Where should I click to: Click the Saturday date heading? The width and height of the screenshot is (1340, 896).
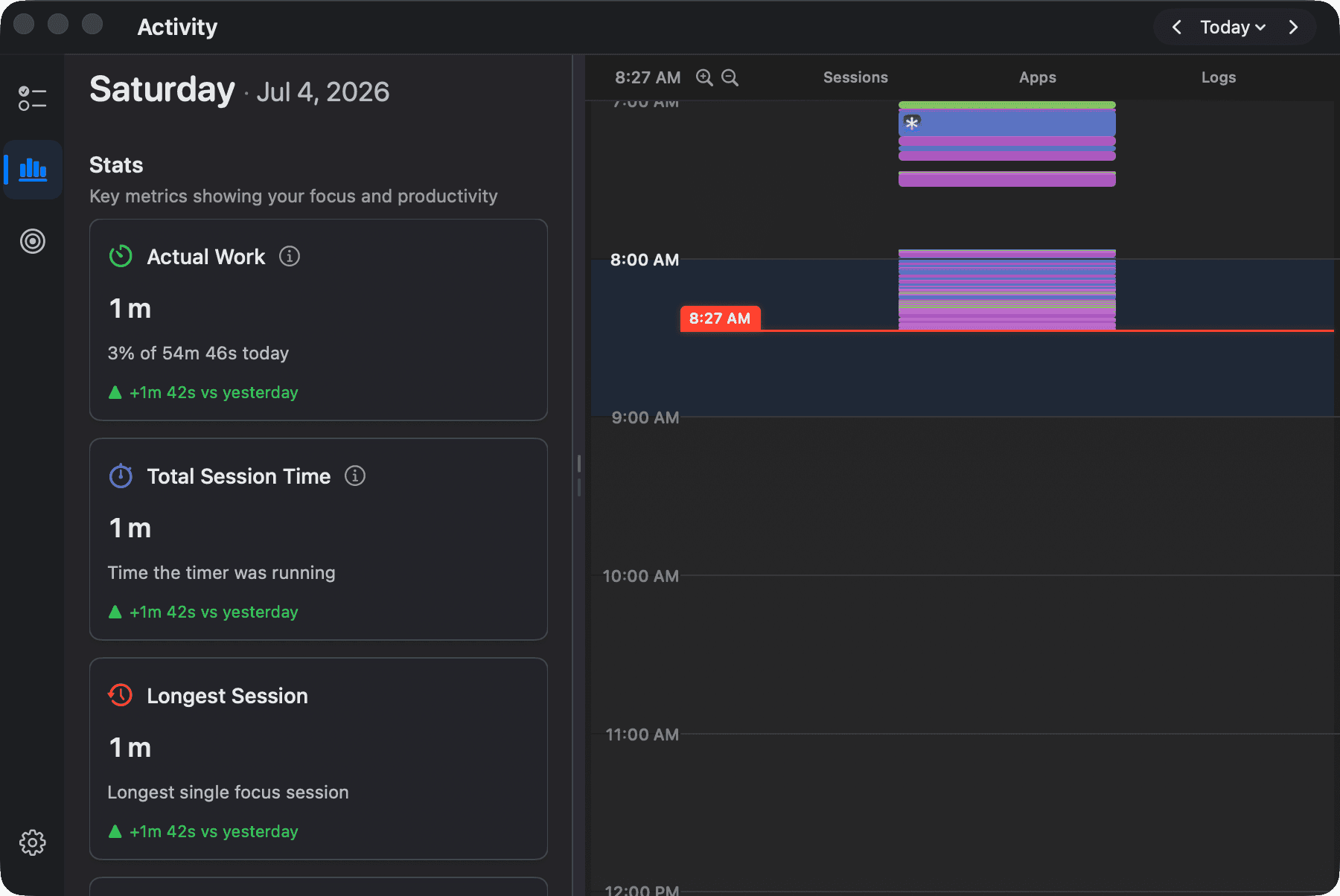(162, 90)
